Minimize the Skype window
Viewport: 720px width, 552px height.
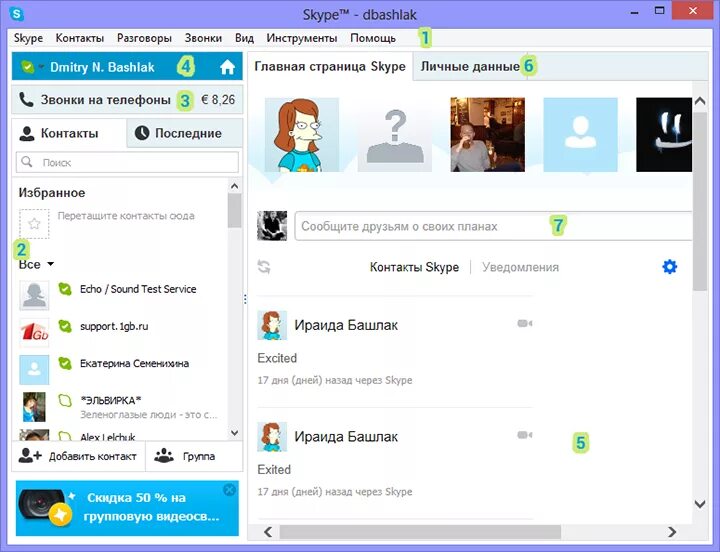click(635, 12)
